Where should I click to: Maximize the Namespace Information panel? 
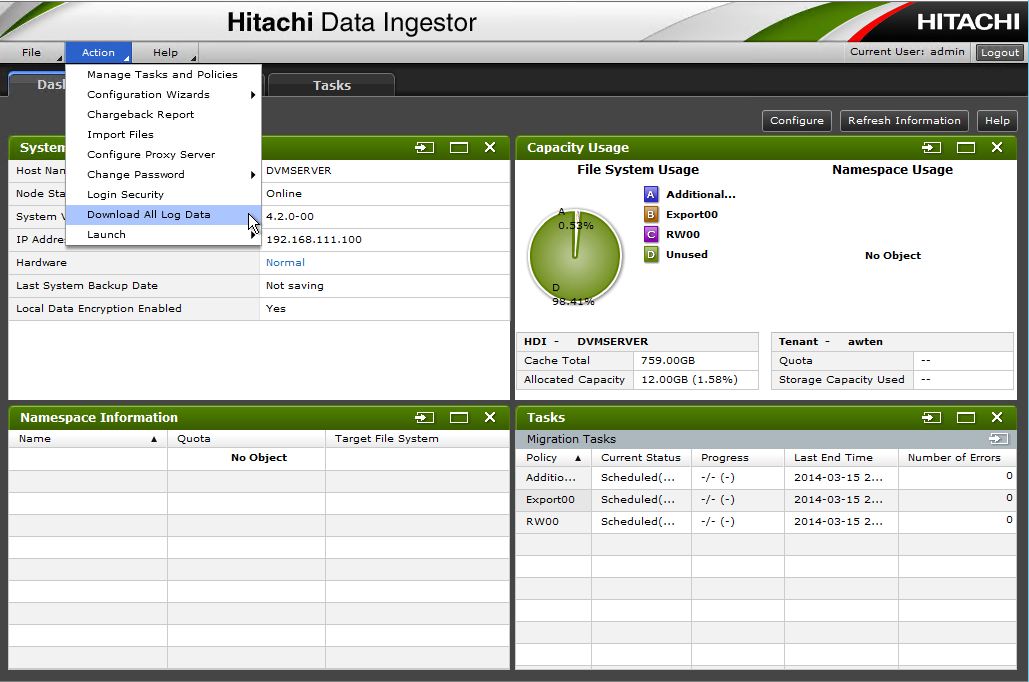[x=459, y=417]
